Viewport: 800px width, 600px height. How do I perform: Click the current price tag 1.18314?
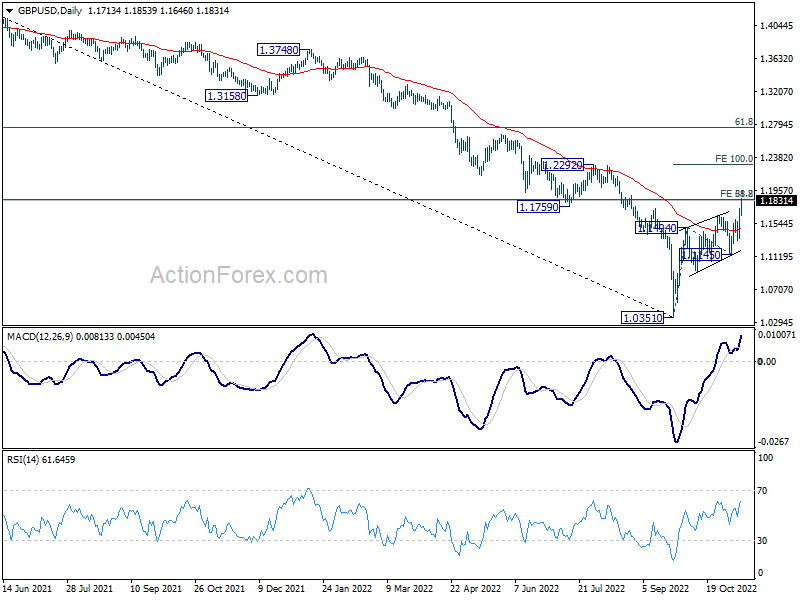coord(777,200)
